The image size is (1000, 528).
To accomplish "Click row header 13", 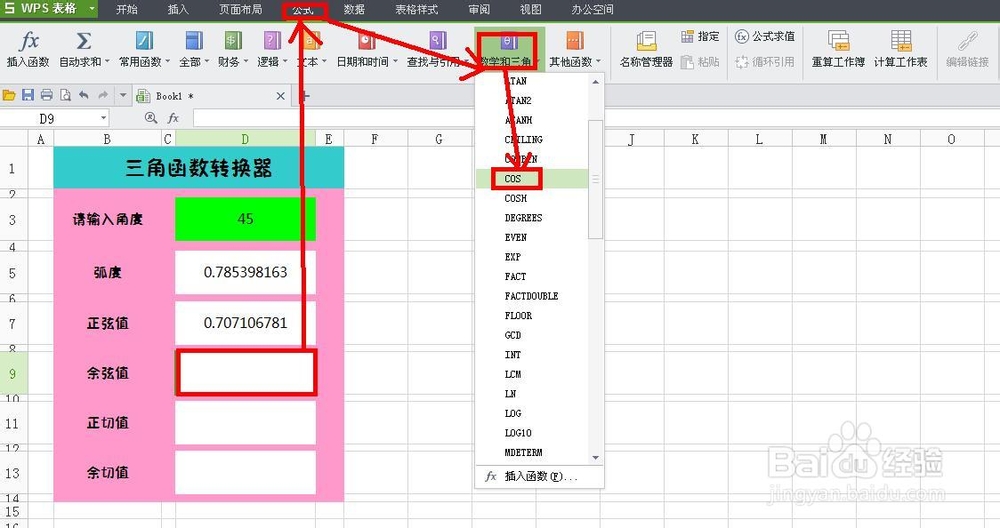I will click(x=13, y=473).
